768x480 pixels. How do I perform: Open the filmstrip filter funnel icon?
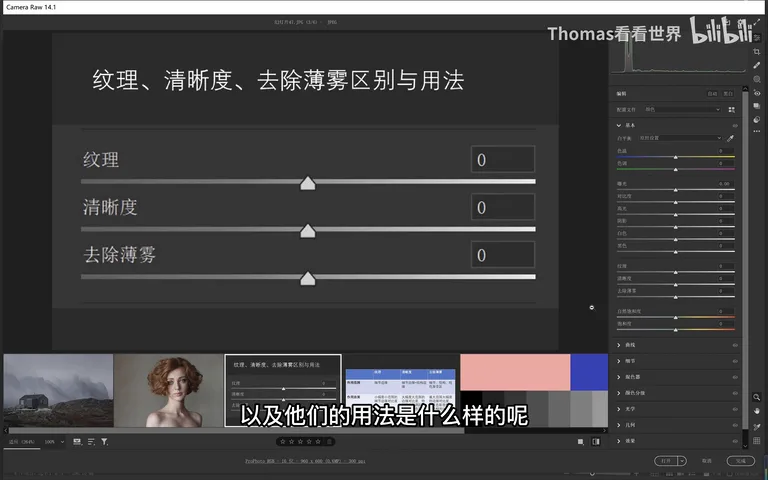(x=104, y=442)
